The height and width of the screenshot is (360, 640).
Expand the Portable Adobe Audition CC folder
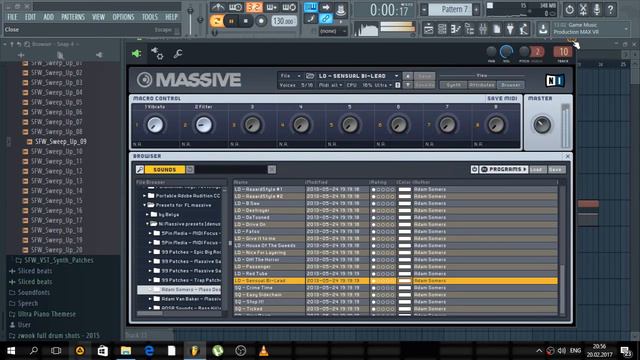tap(144, 196)
